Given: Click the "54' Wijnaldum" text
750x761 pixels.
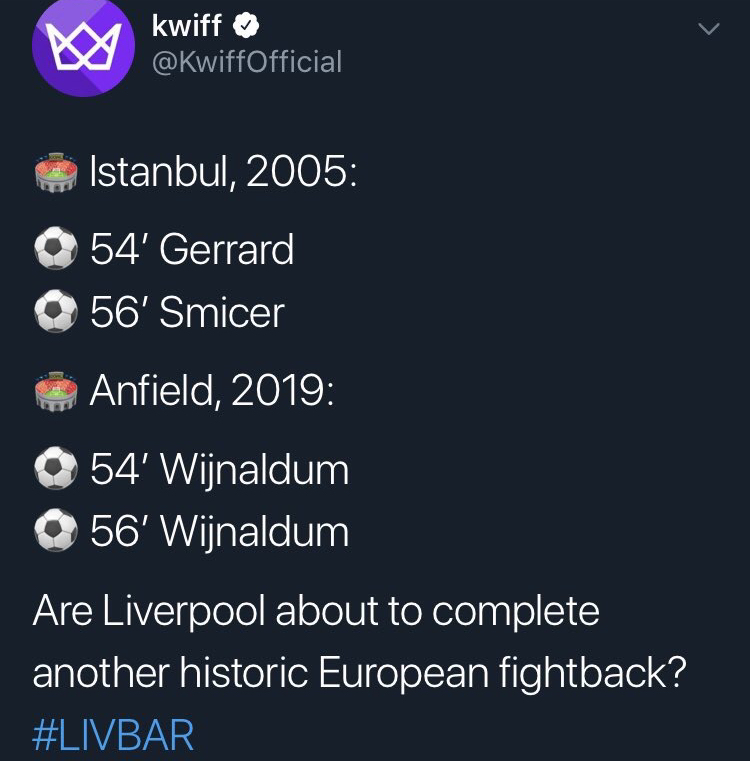Looking at the screenshot, I should (x=219, y=468).
